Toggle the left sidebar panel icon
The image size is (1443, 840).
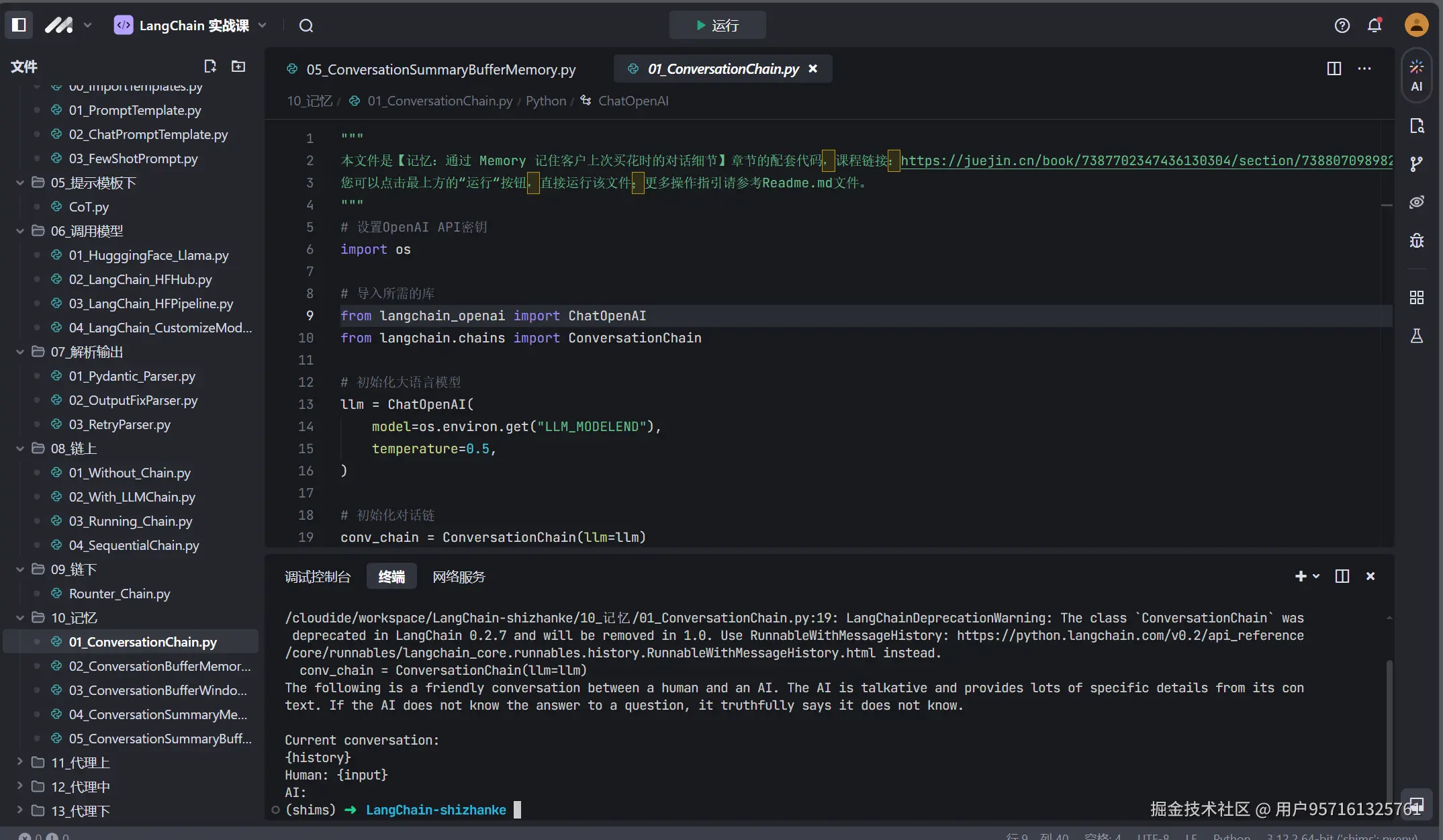(x=19, y=26)
